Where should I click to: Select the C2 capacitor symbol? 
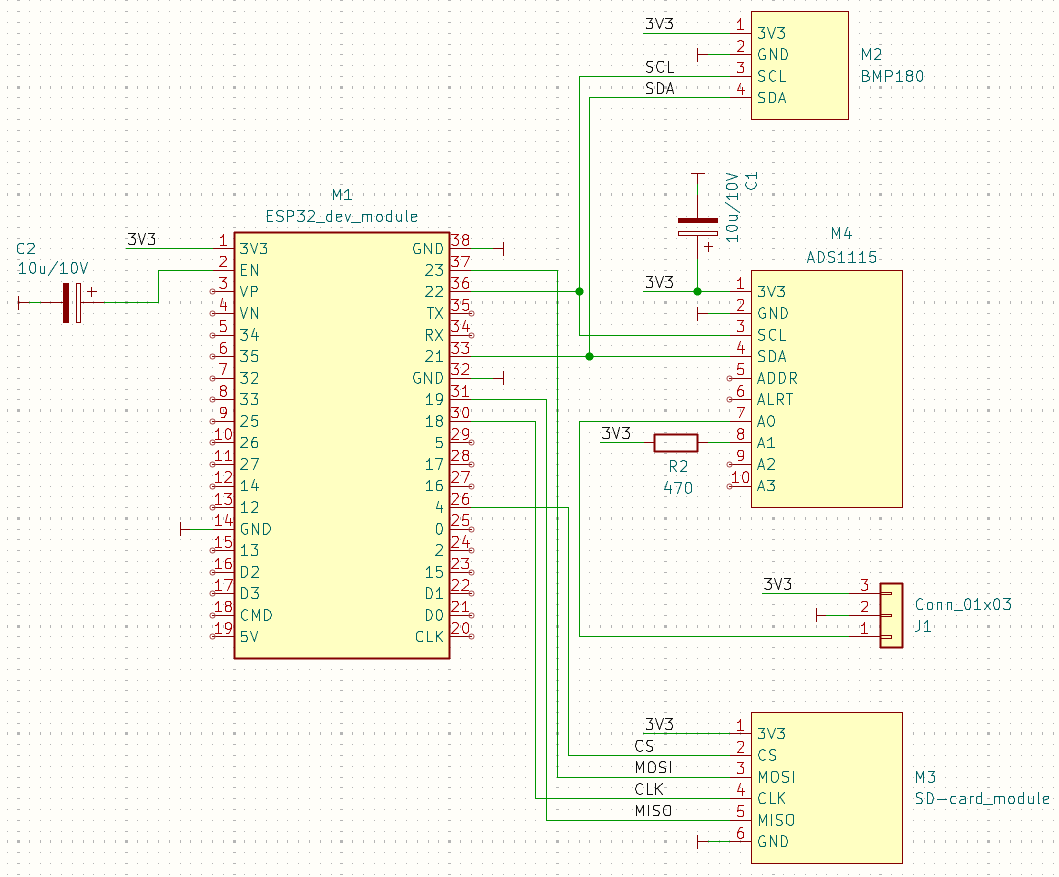72,302
